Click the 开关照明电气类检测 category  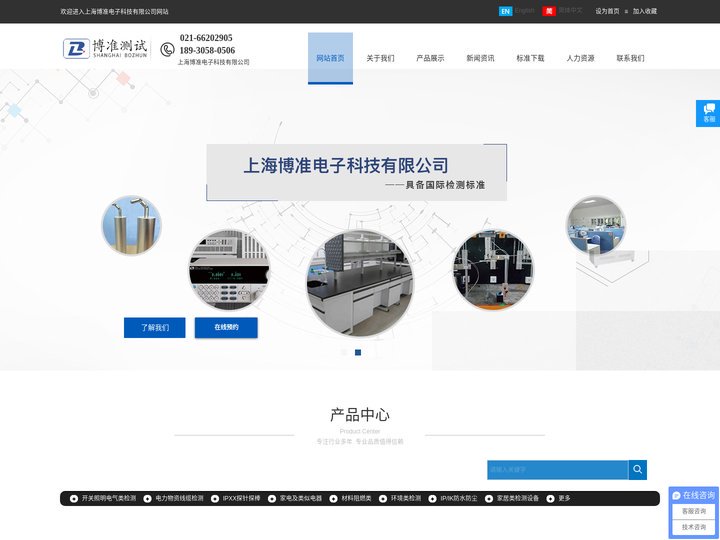coord(109,498)
